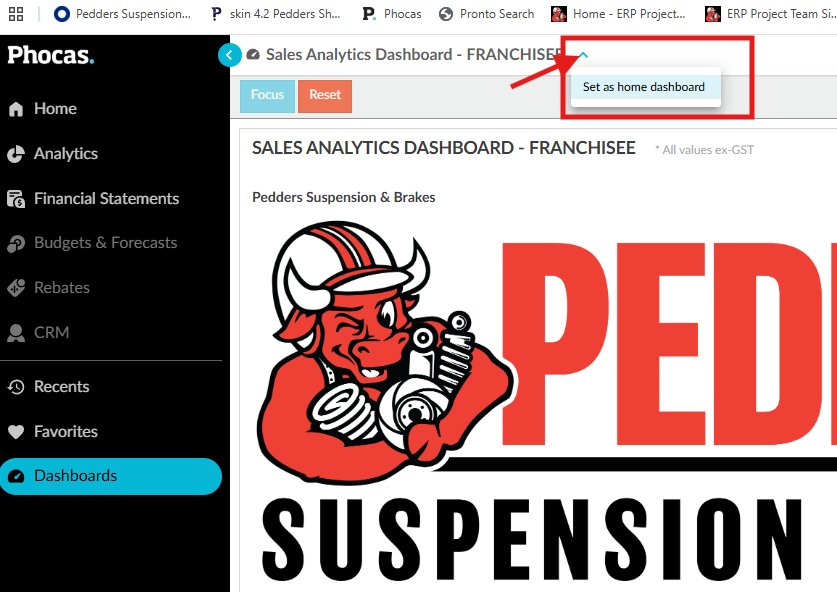Image resolution: width=837 pixels, height=592 pixels.
Task: Click the Recents clock icon
Action: pyautogui.click(x=16, y=386)
